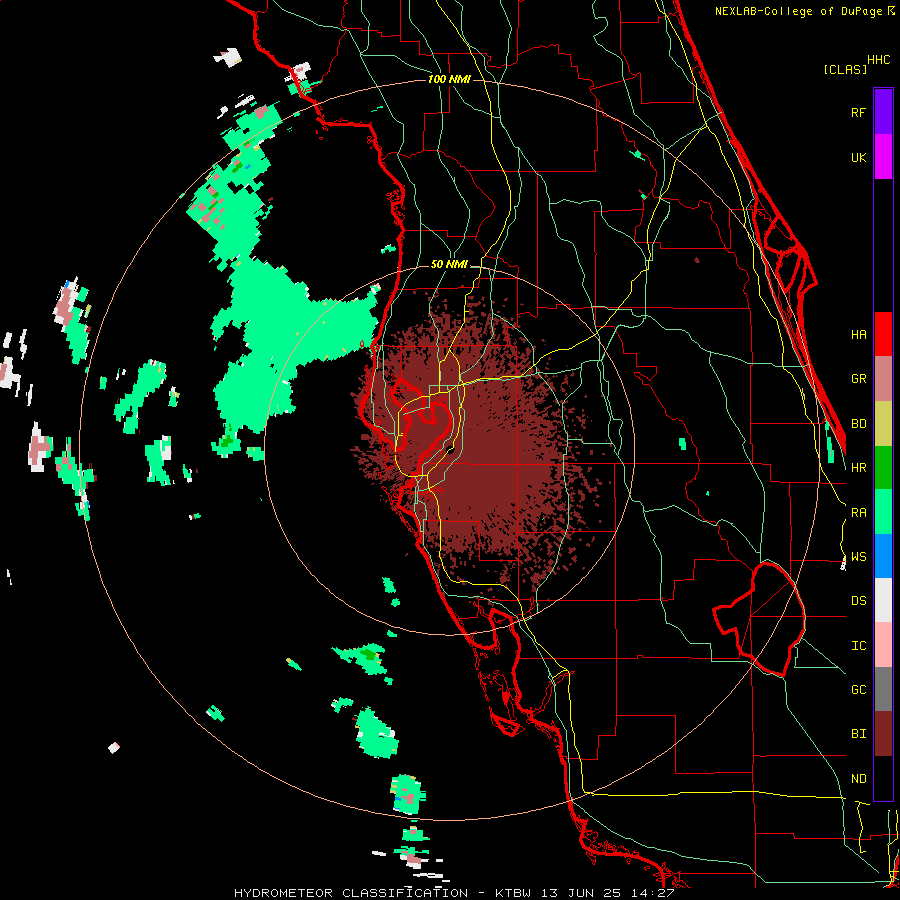Viewport: 900px width, 900px height.
Task: Select the 'DS' legend label
Action: [858, 601]
